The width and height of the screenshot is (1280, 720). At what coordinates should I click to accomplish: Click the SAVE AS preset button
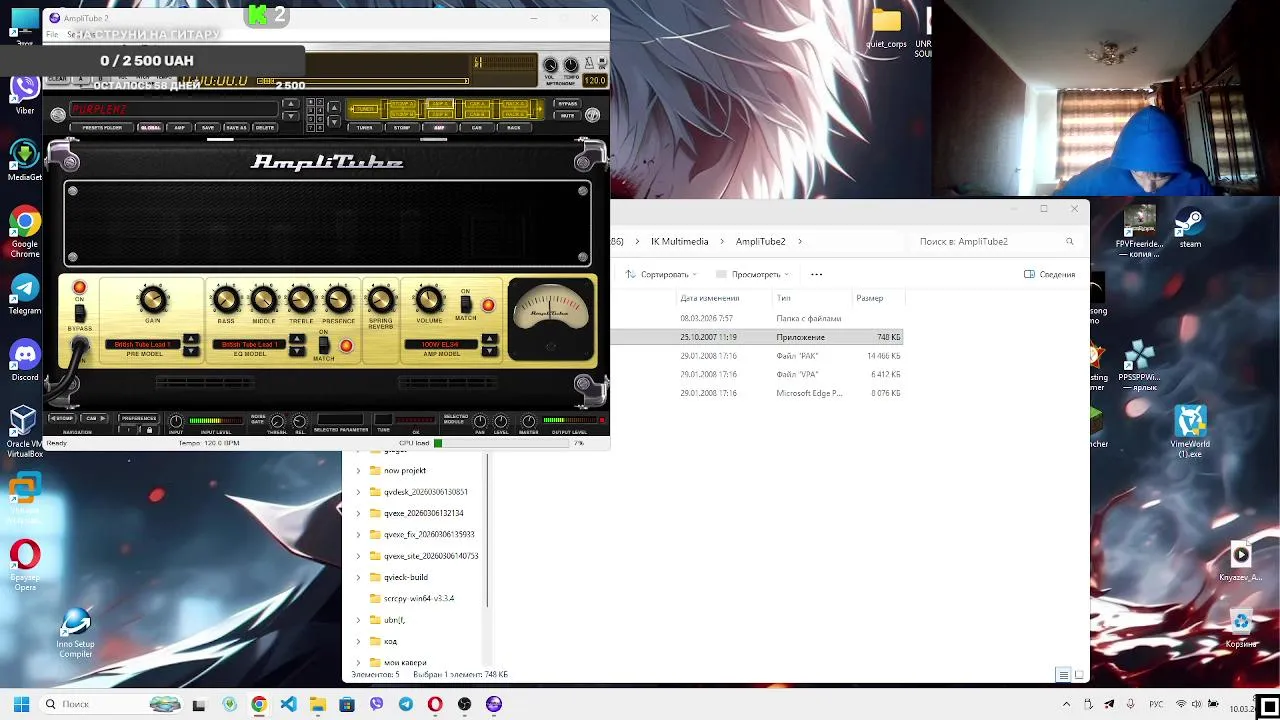[236, 128]
